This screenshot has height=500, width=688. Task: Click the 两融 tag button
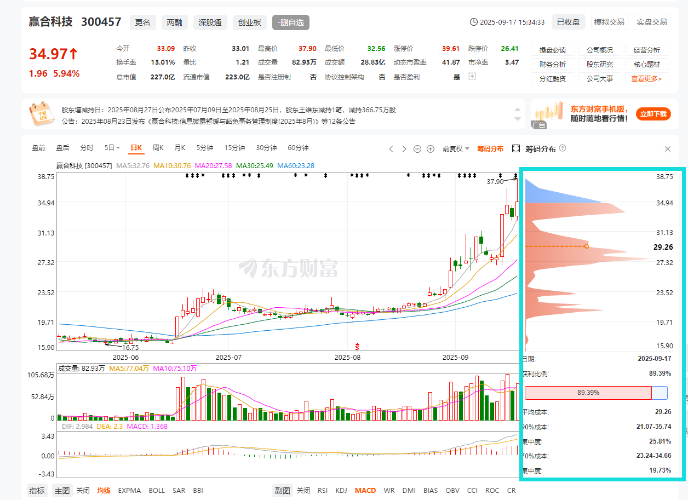[x=174, y=22]
